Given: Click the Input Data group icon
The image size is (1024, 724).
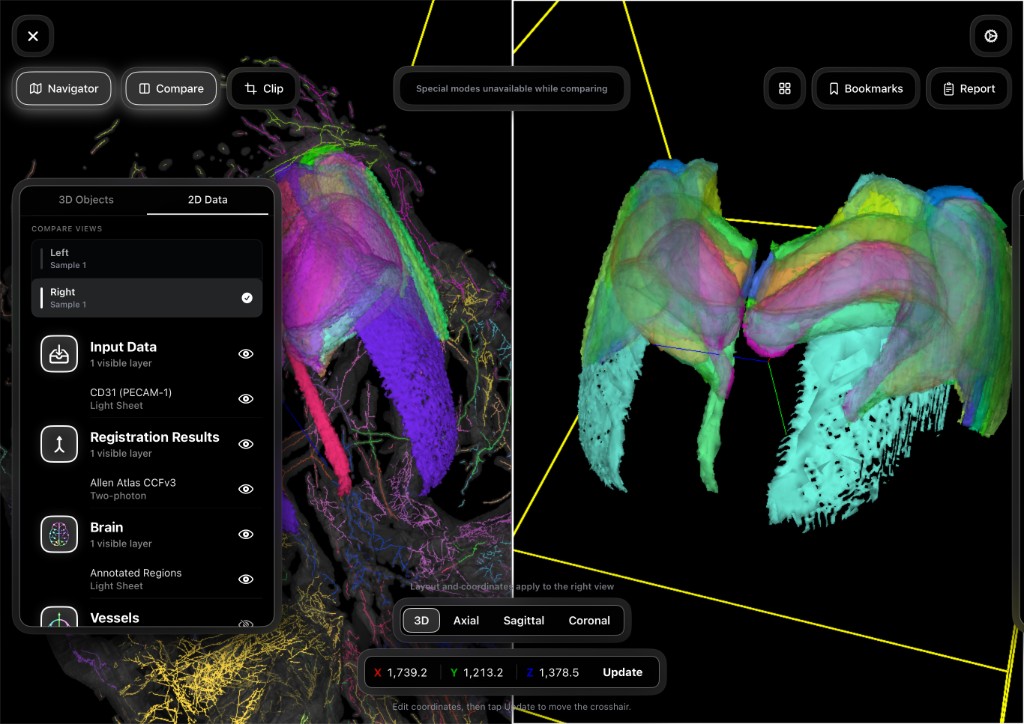Looking at the screenshot, I should [59, 354].
